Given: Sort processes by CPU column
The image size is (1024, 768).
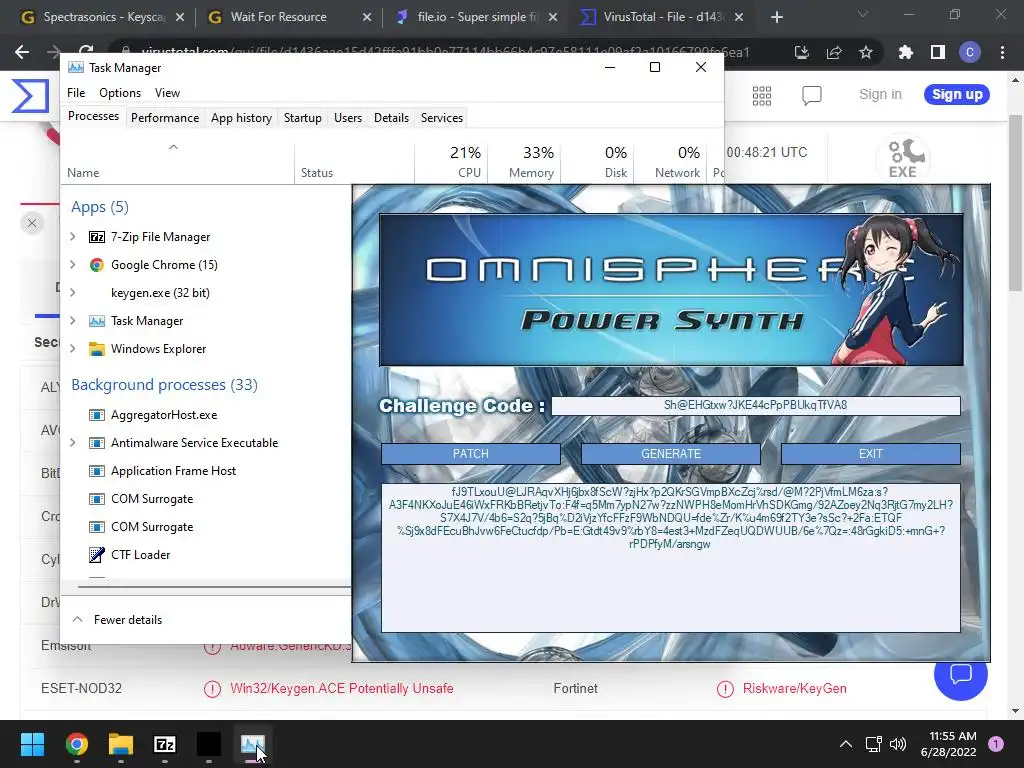Looking at the screenshot, I should pos(452,161).
